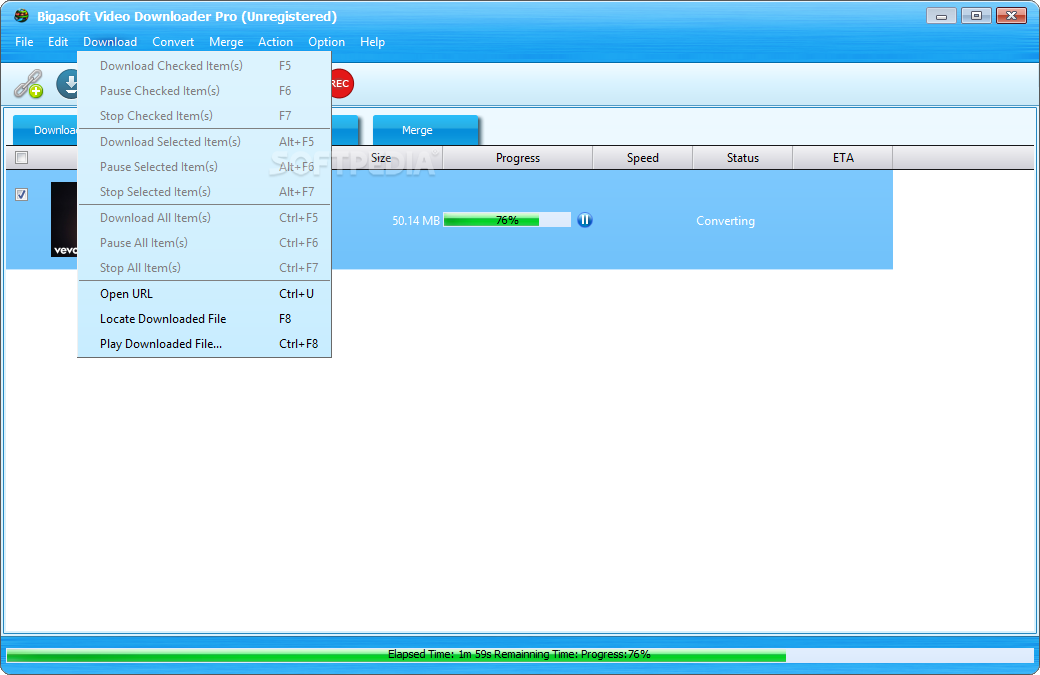Select Play Downloaded File... menu entry
Viewport: 1040px width, 675px height.
coord(204,344)
